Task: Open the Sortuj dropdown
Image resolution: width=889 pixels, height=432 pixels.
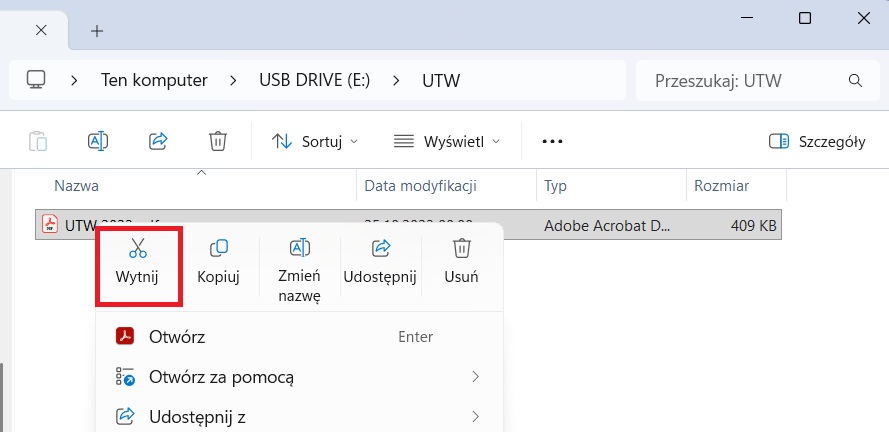Action: point(315,141)
